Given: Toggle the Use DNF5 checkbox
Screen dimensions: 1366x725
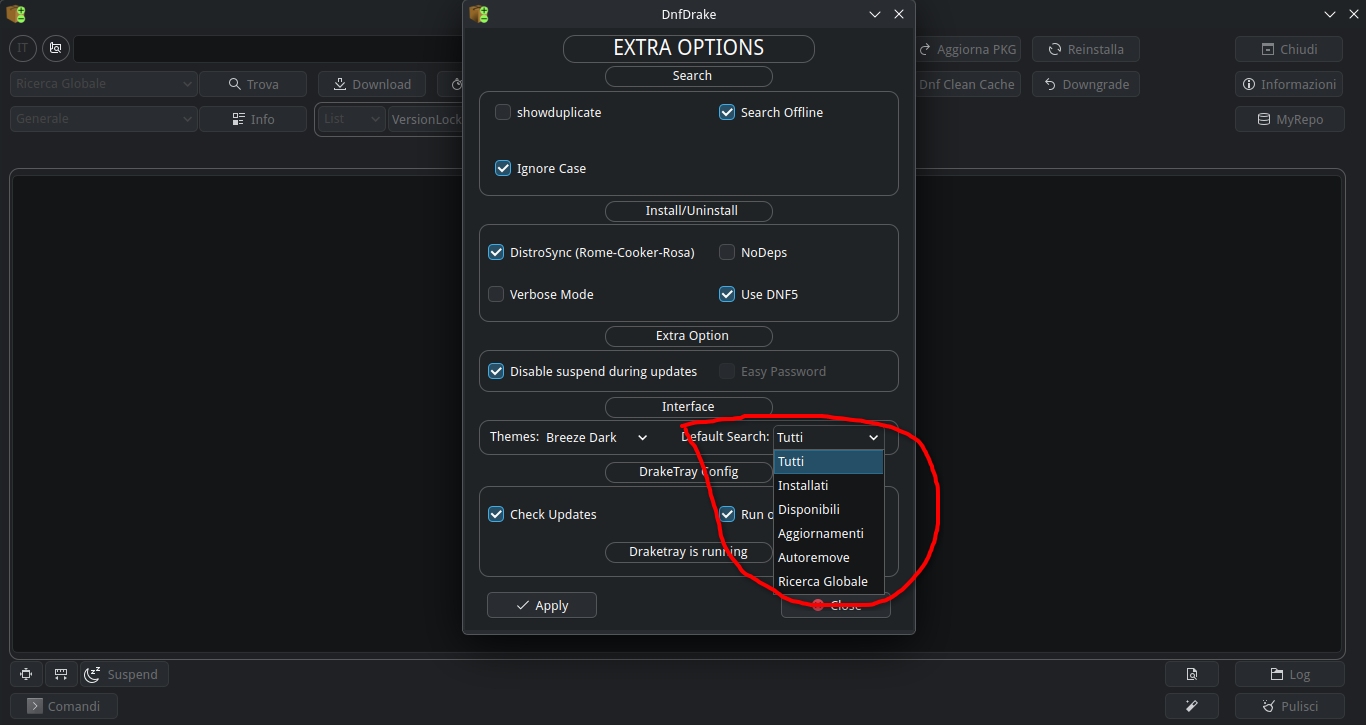Looking at the screenshot, I should [727, 294].
